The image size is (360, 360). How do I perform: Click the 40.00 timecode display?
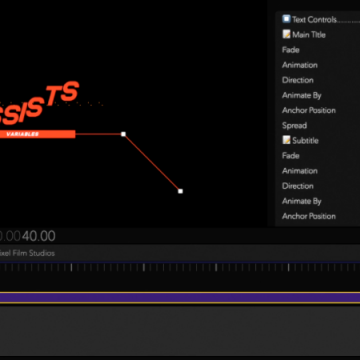[39, 236]
